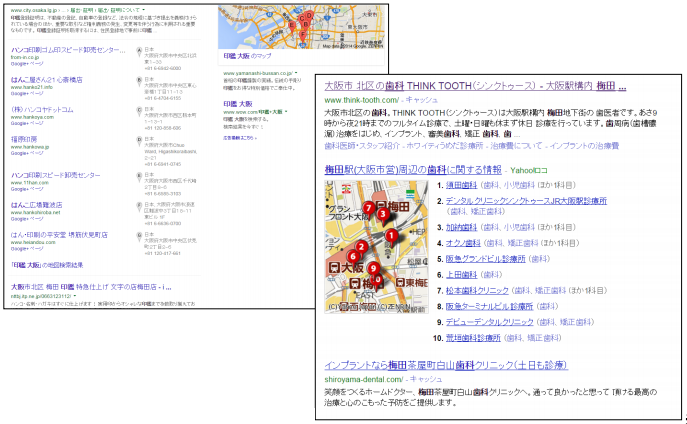Open デビューデンタルクリニック link
The width and height of the screenshot is (687, 424).
[489, 322]
